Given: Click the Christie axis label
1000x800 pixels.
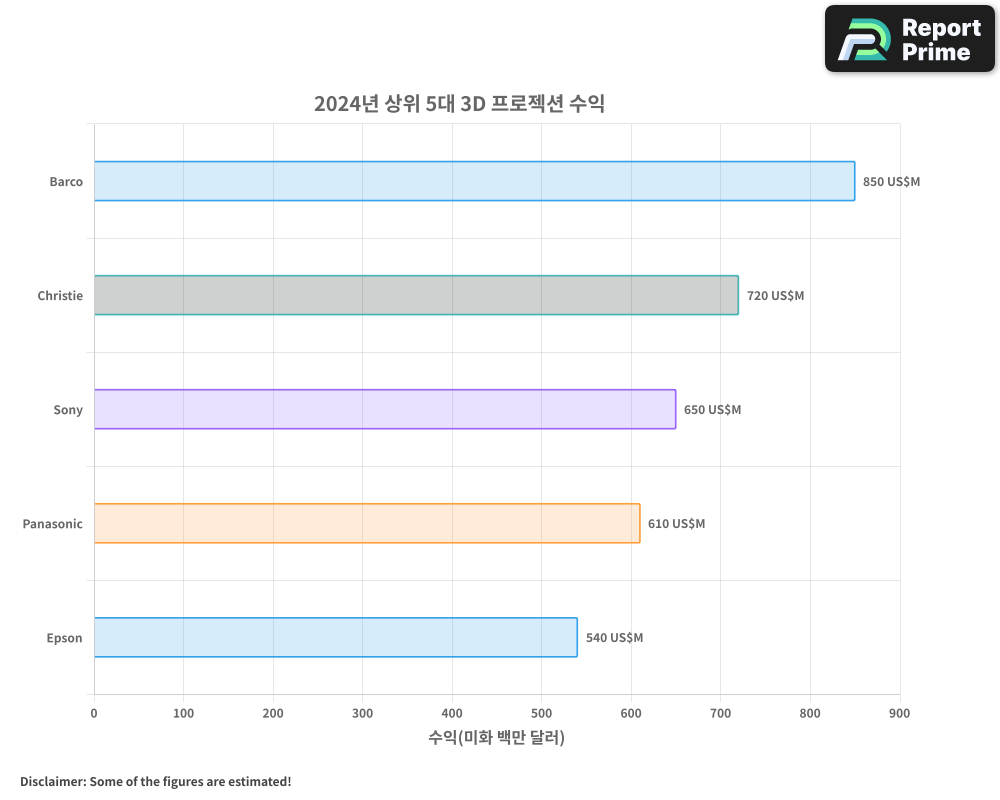Looking at the screenshot, I should coord(61,295).
